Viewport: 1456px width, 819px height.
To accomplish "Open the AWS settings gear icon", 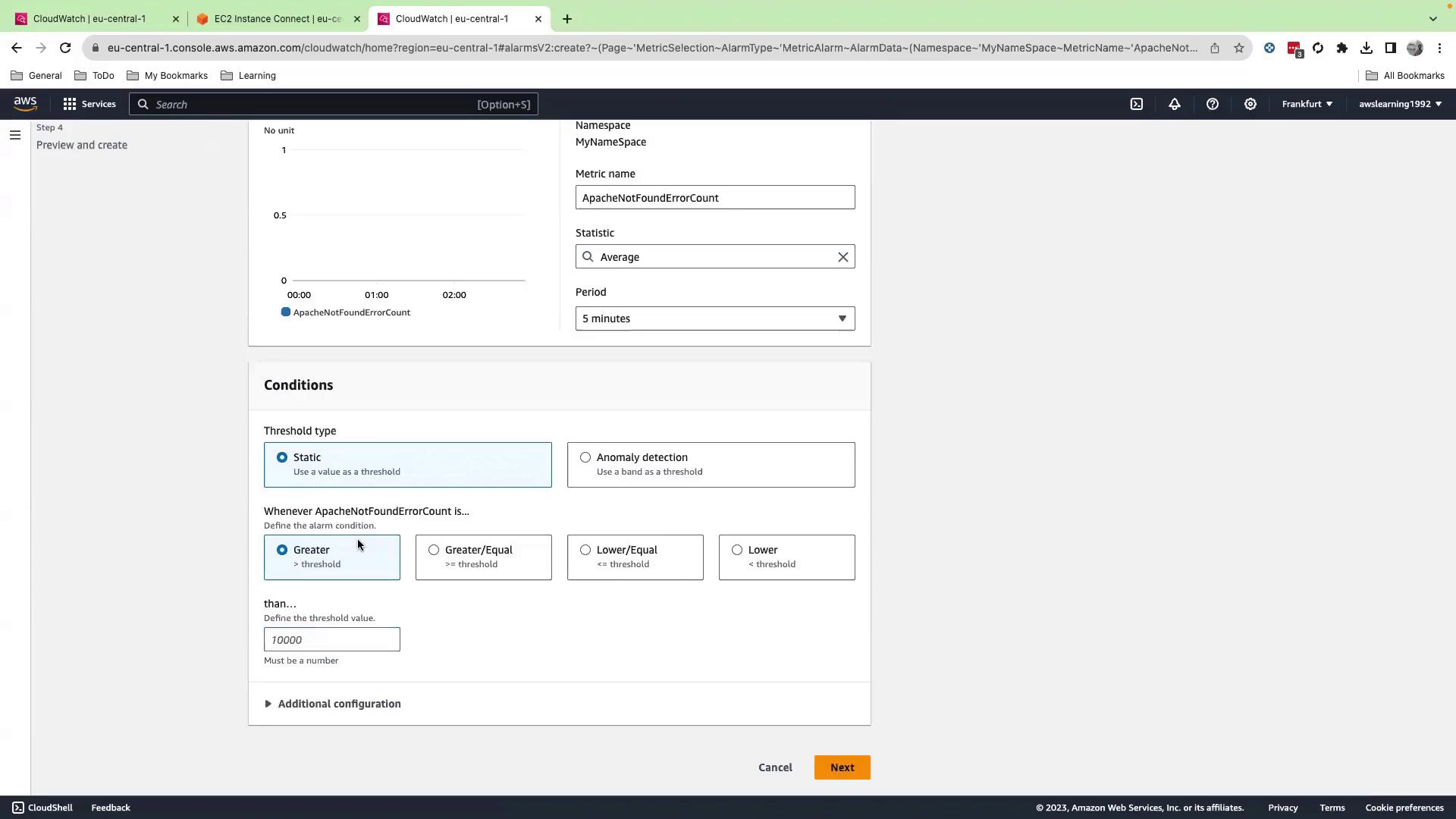I will [1250, 104].
